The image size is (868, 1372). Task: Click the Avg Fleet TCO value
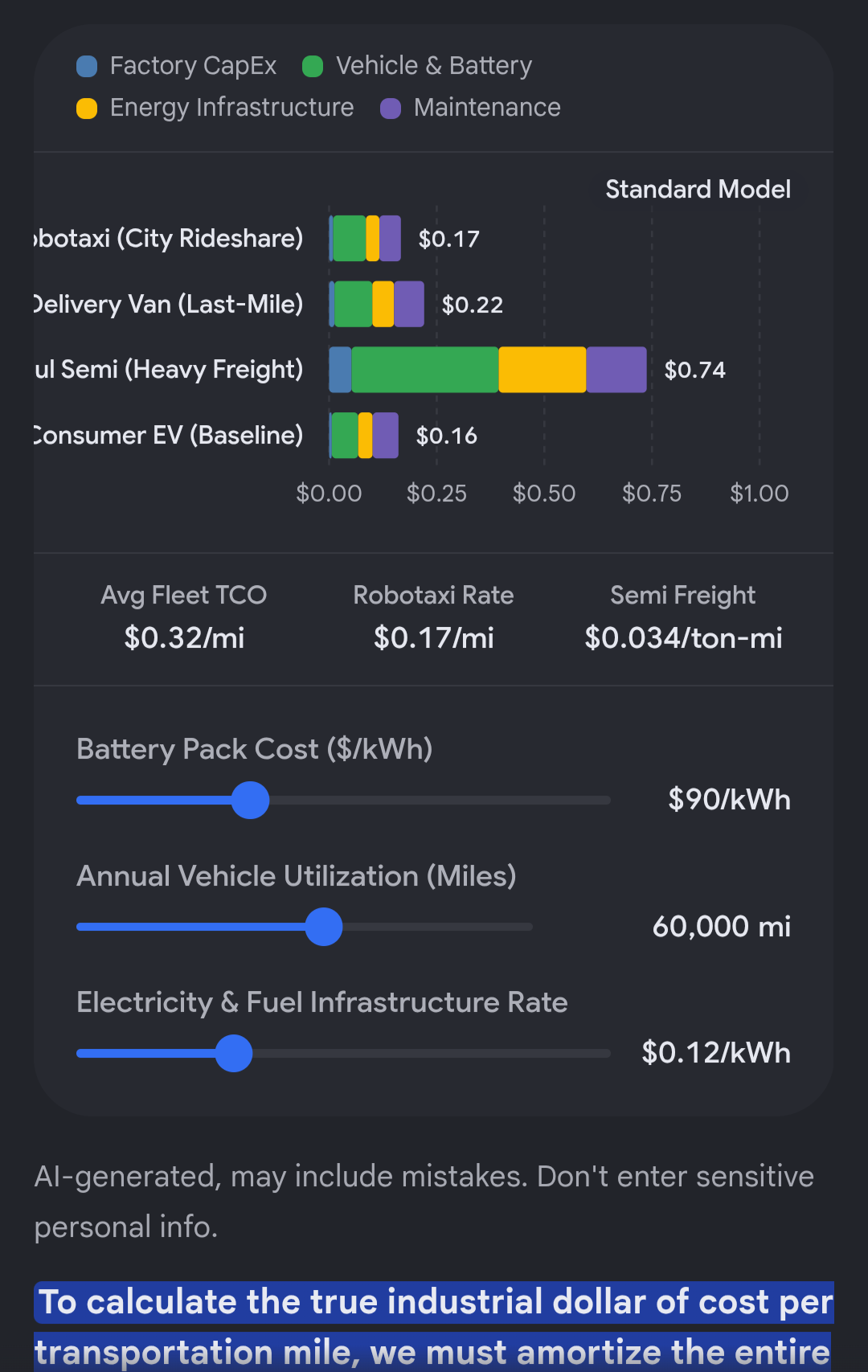(184, 638)
